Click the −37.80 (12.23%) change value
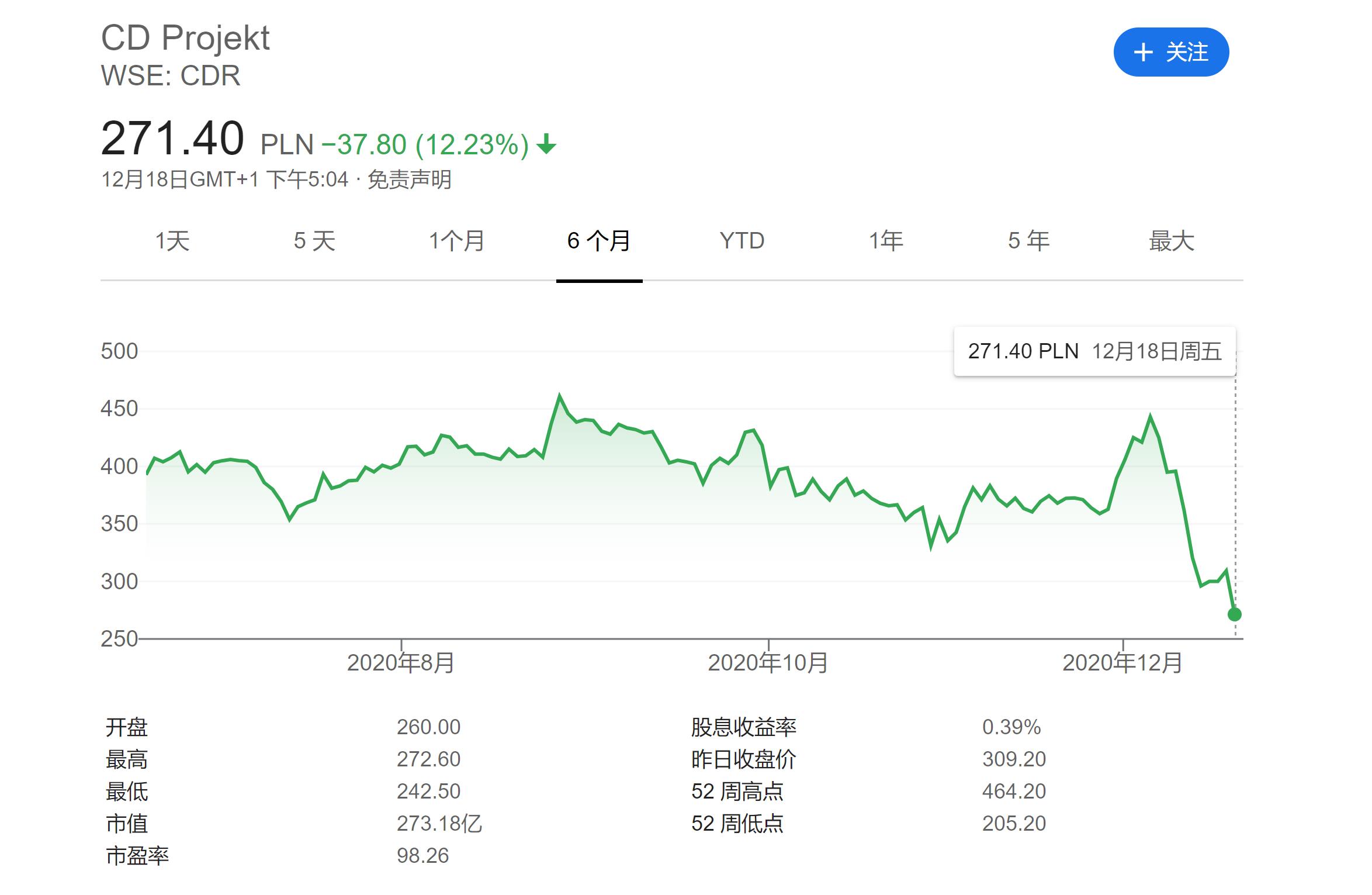 click(x=425, y=144)
